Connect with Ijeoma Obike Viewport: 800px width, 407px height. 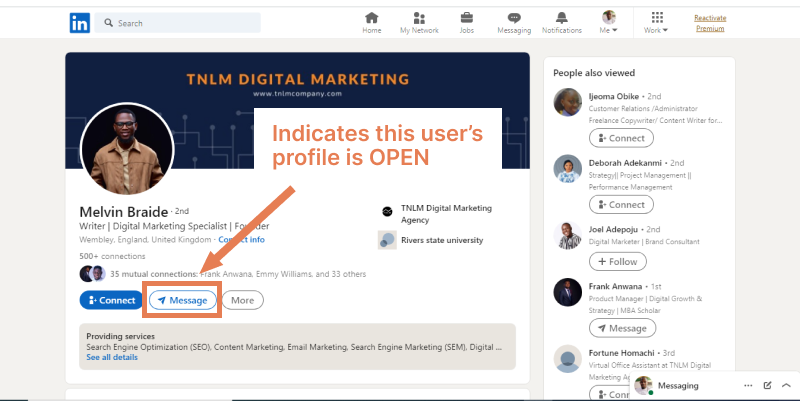[621, 138]
